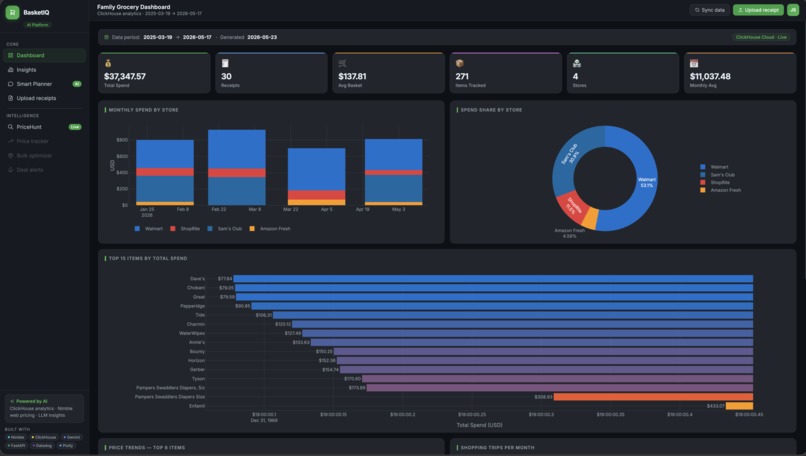
Task: Click the BasketIQ logo icon
Action: pyautogui.click(x=12, y=12)
